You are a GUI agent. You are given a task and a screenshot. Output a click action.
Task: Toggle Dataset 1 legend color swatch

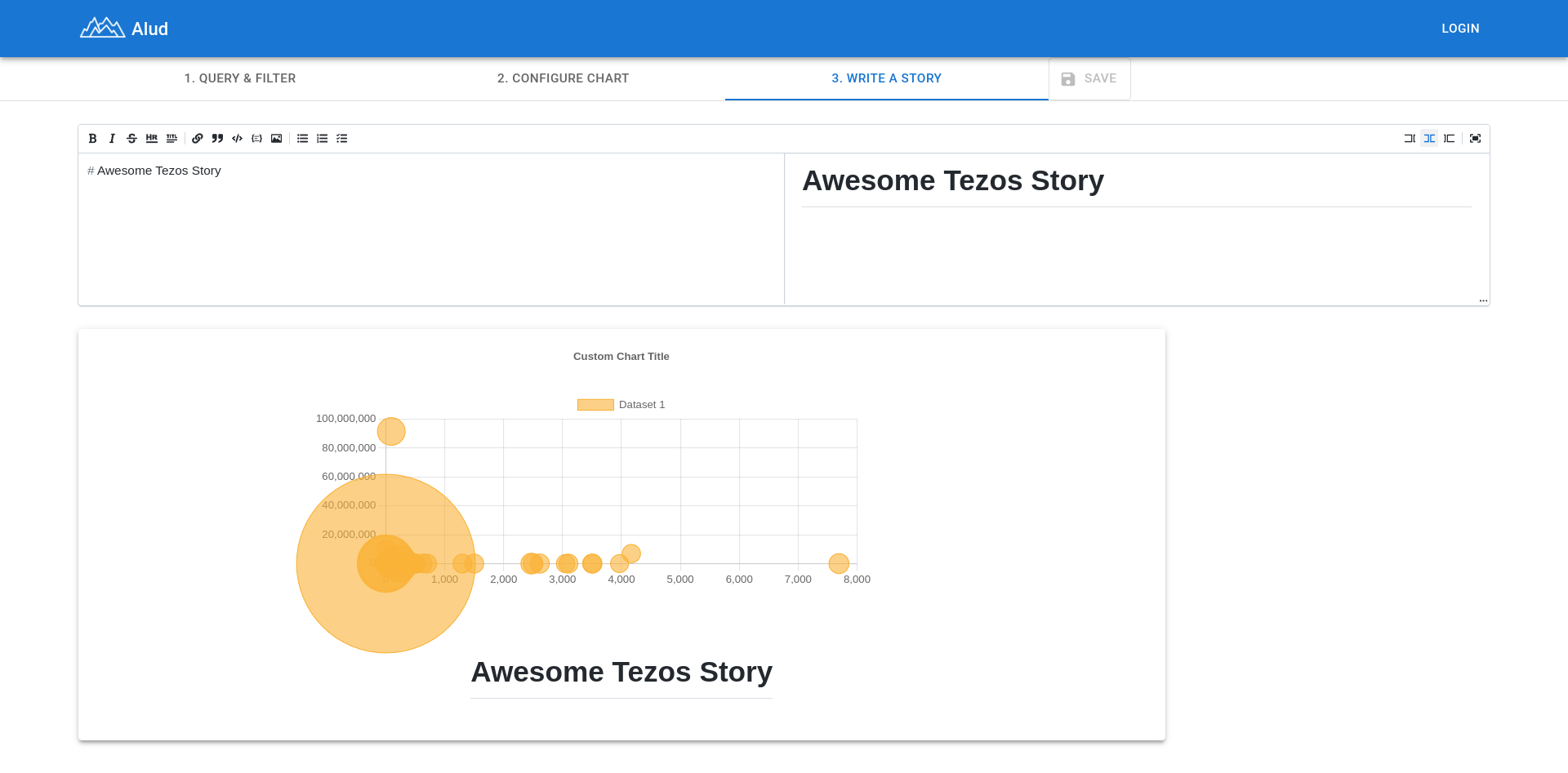click(x=595, y=405)
